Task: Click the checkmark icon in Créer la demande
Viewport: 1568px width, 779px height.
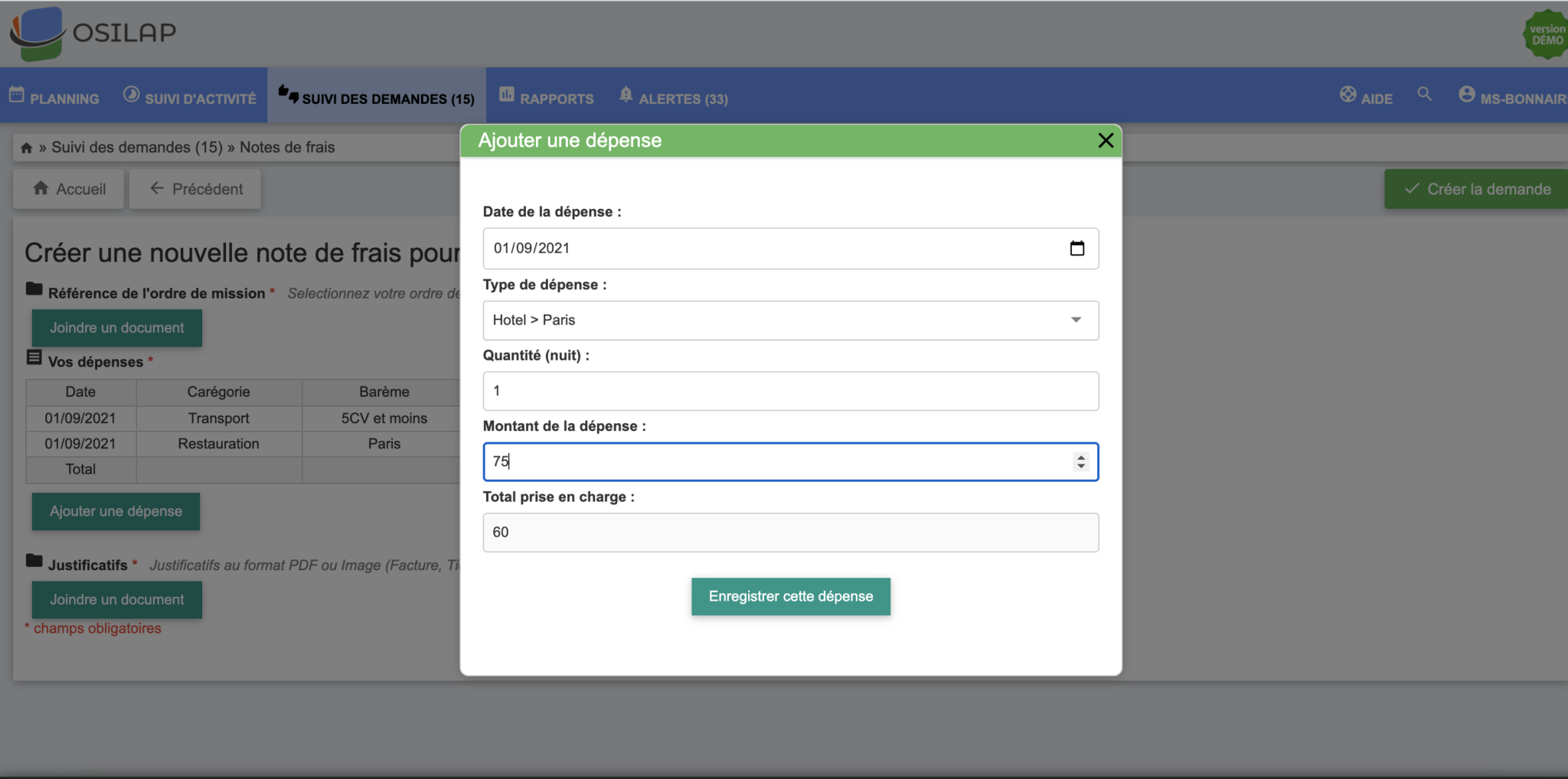Action: 1412,188
